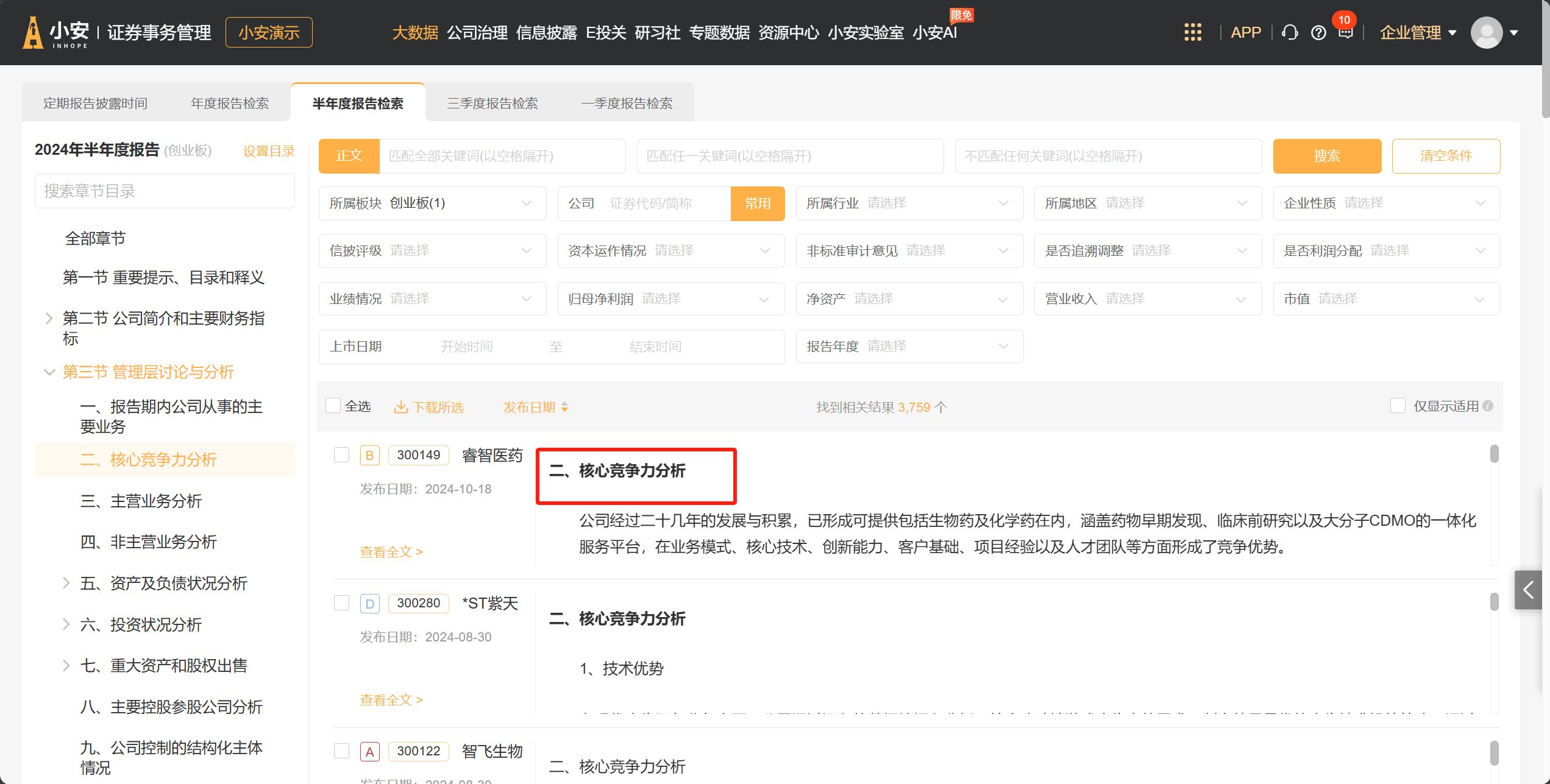The image size is (1550, 784).
Task: Open the 研习社 top menu
Action: point(657,33)
